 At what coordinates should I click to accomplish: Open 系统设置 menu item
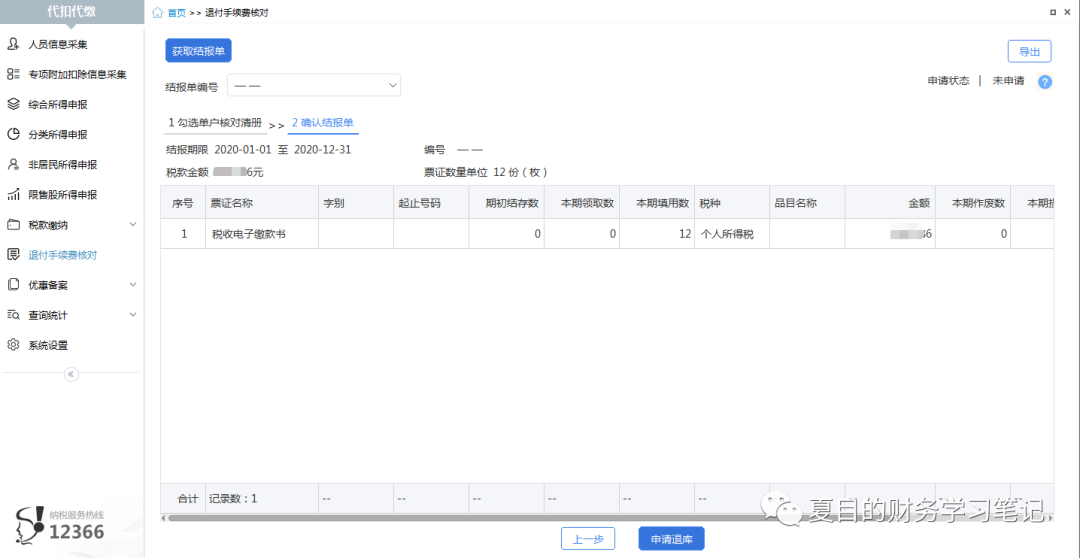point(48,345)
